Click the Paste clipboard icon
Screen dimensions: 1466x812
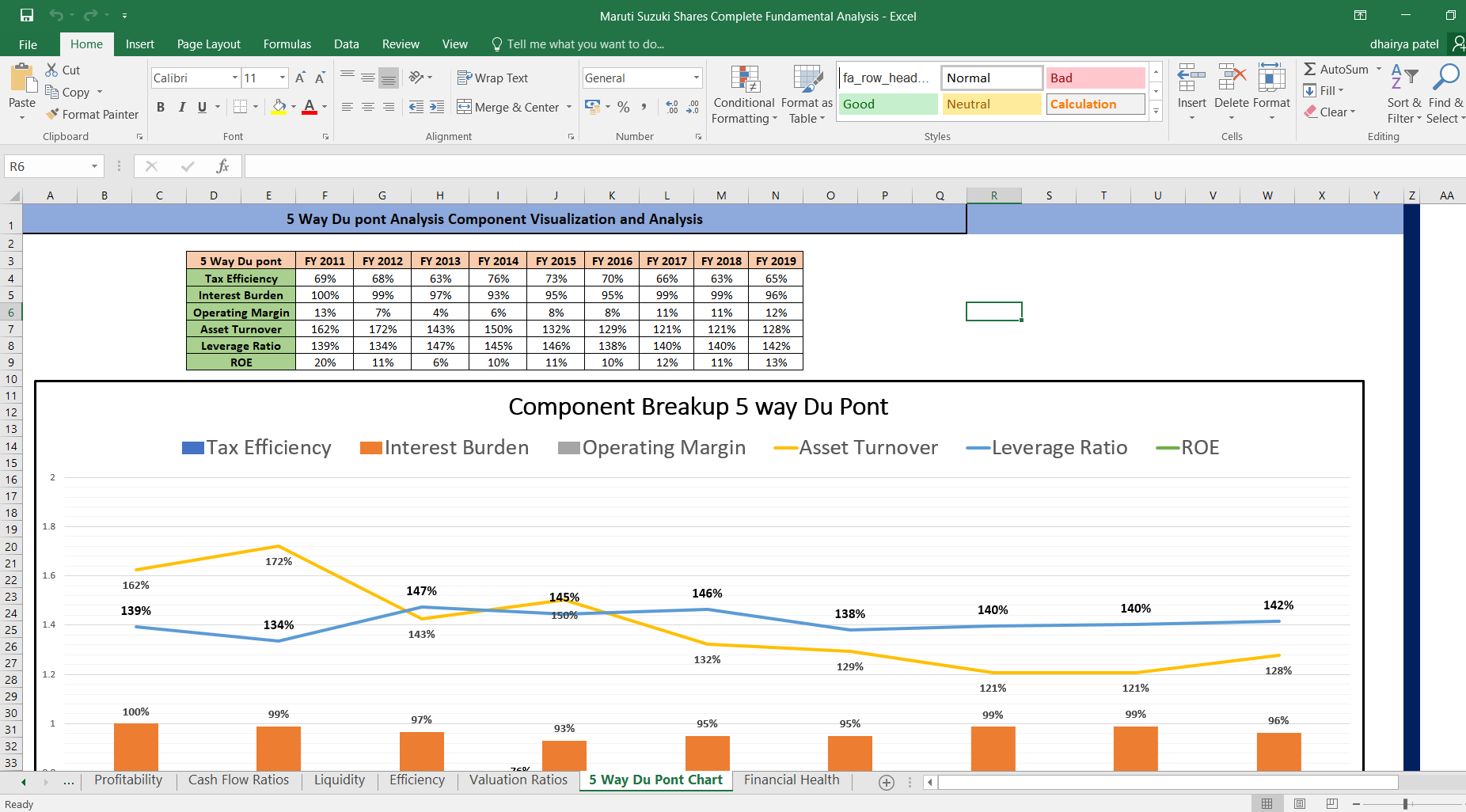(x=22, y=79)
